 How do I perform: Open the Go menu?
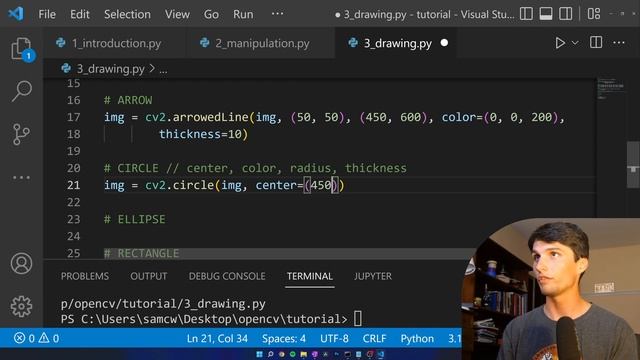211,14
